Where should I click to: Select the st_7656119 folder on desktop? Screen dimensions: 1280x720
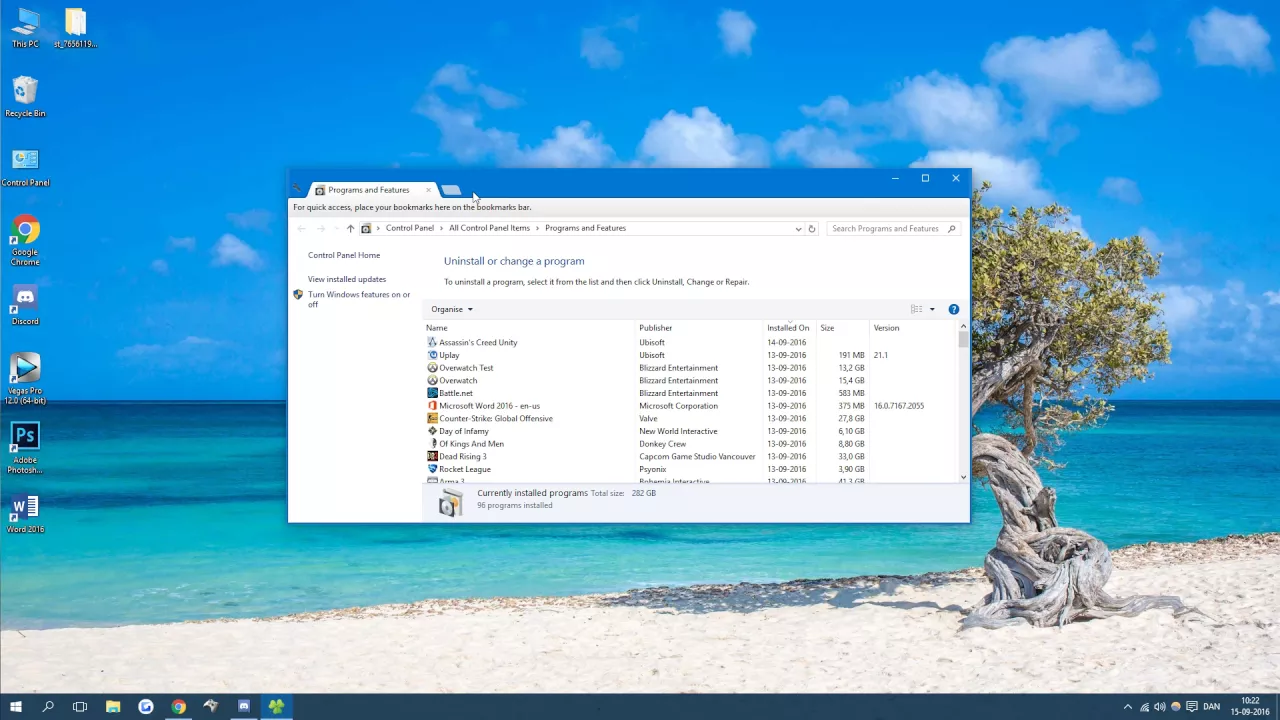coord(75,28)
